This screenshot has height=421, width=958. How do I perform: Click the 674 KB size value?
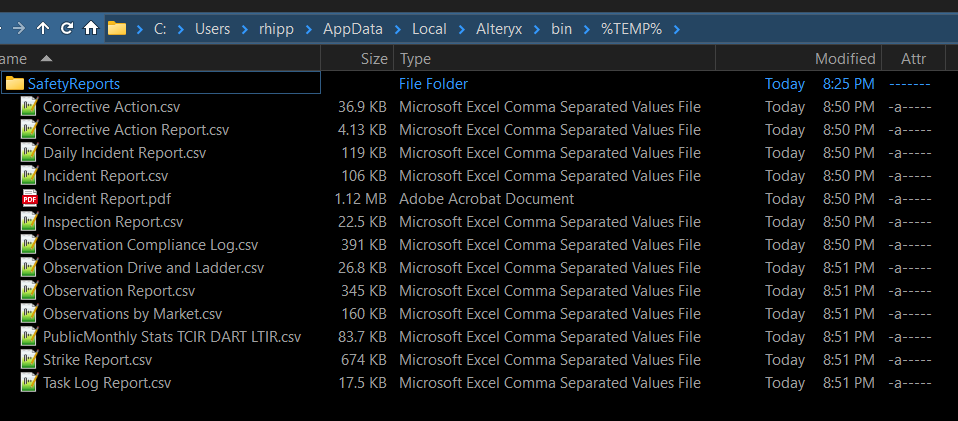364,360
